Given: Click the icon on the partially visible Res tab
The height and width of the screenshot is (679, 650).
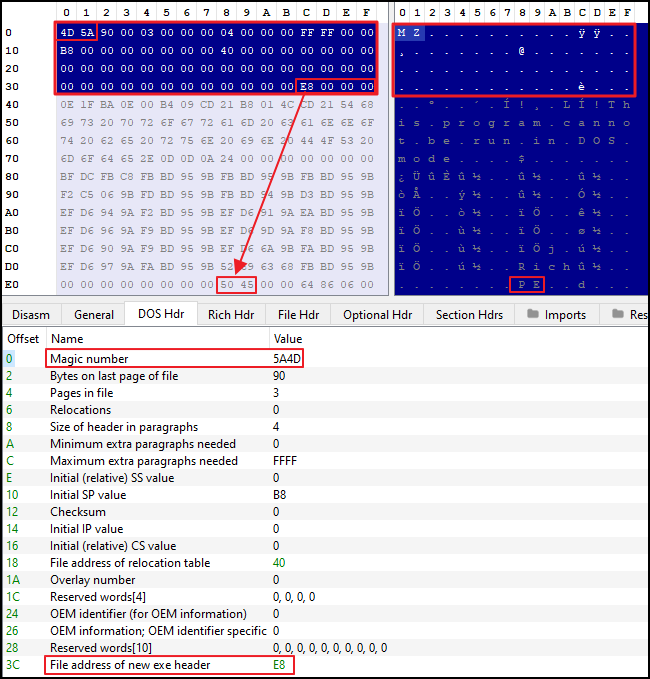Looking at the screenshot, I should tap(617, 315).
